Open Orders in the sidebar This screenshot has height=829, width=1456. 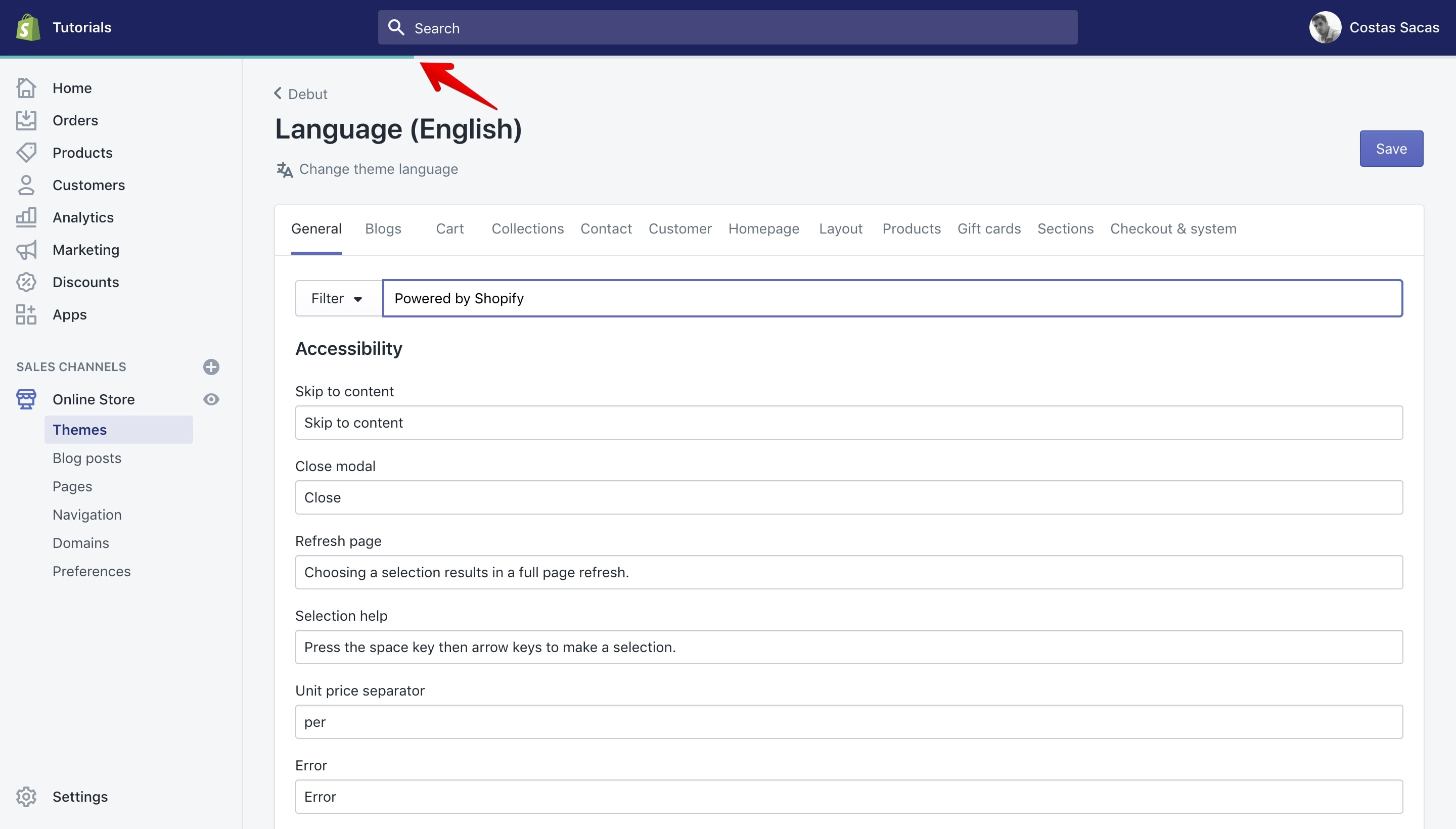(75, 120)
